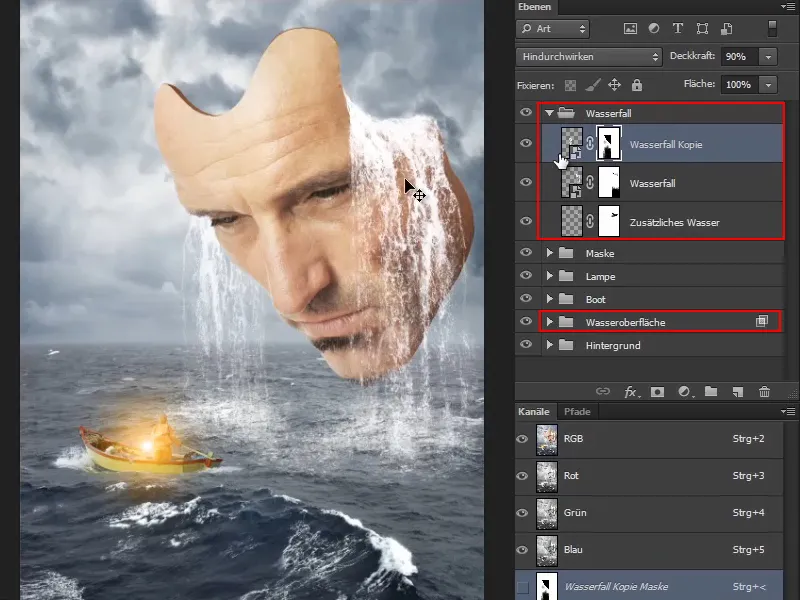Image resolution: width=800 pixels, height=600 pixels.
Task: Create new adjustment layer icon
Action: click(x=685, y=392)
